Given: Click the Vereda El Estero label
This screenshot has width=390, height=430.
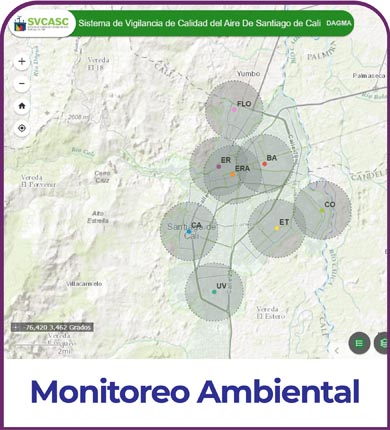Looking at the screenshot, I should [x=271, y=313].
